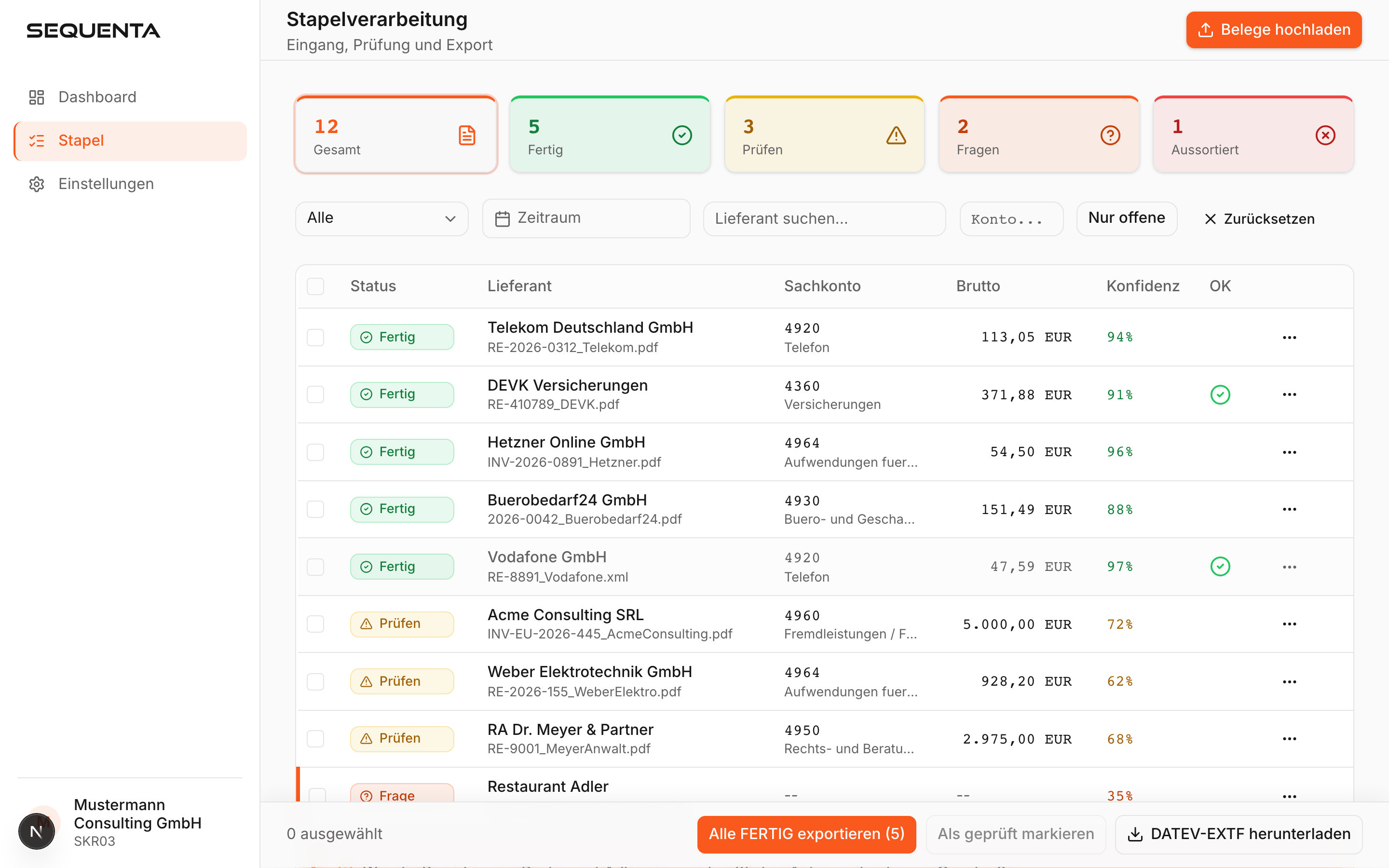Image resolution: width=1389 pixels, height=868 pixels.
Task: Open Einstellungen in the sidebar
Action: 106,184
